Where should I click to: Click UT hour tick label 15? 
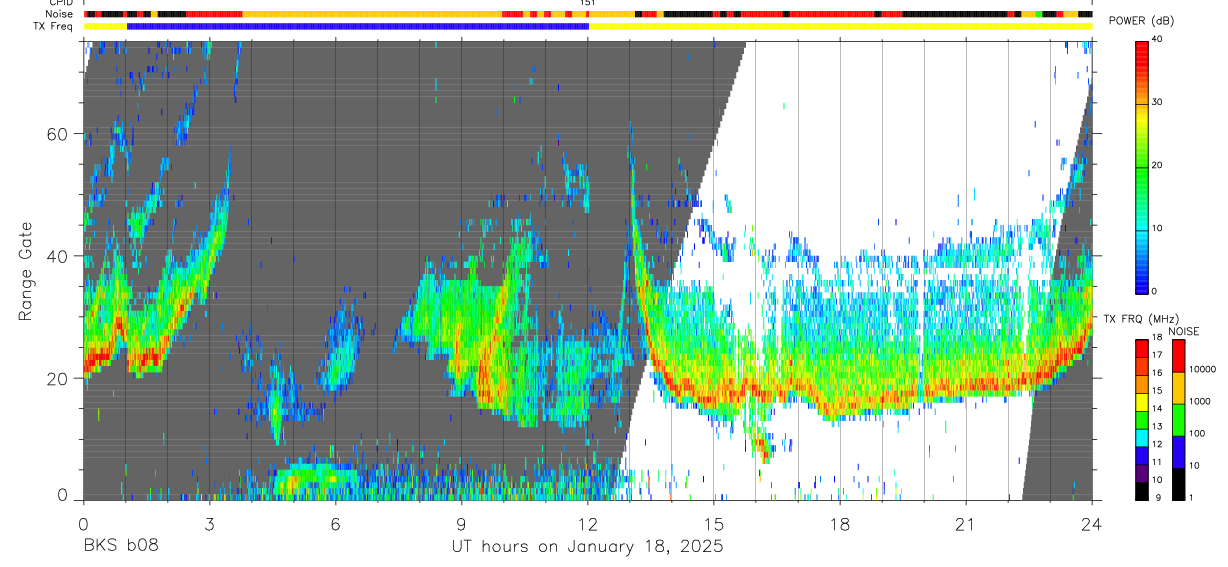coord(714,525)
